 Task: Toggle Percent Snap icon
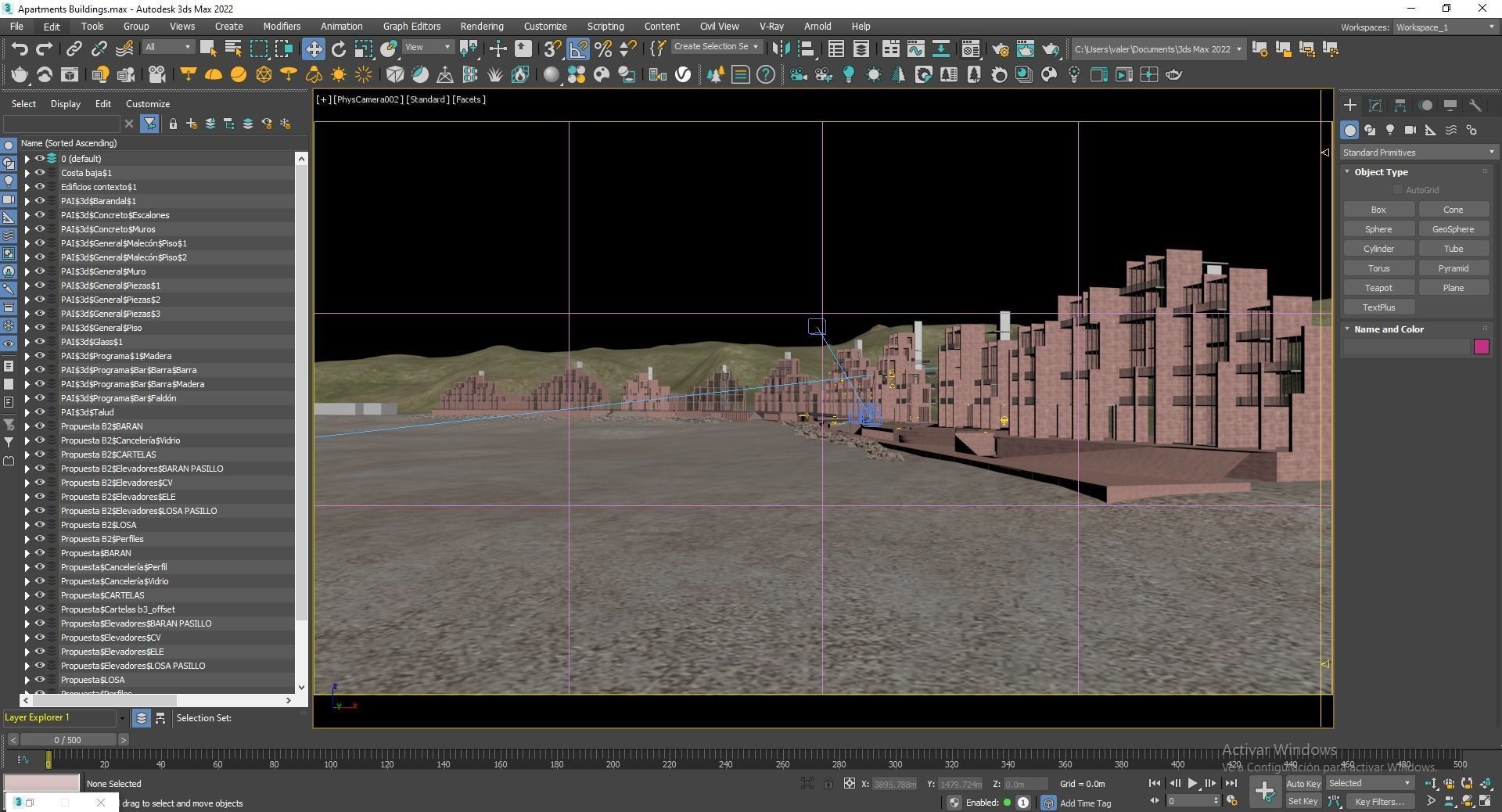(603, 49)
